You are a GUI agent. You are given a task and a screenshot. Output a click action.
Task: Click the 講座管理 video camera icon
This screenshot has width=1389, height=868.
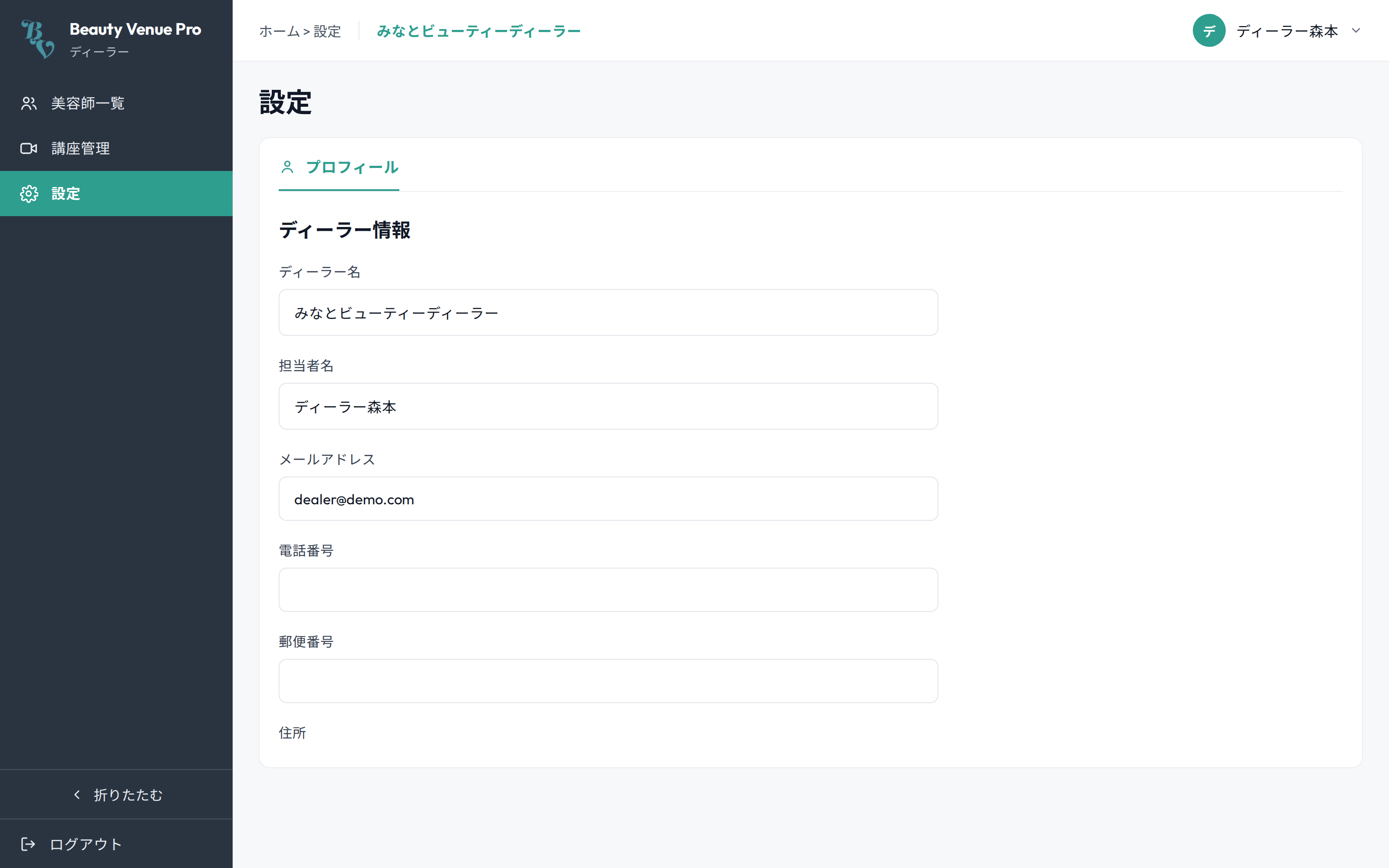point(29,149)
